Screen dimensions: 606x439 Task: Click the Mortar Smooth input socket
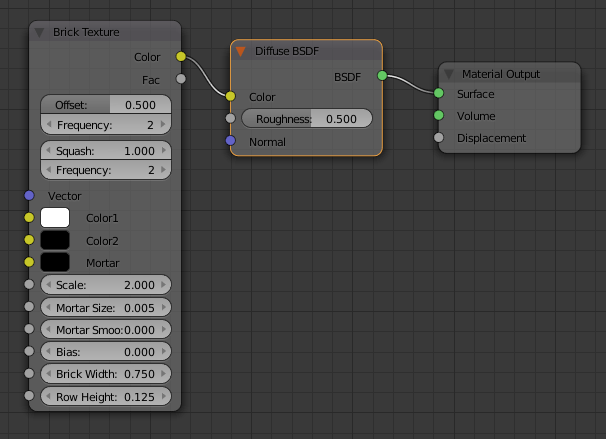click(29, 329)
